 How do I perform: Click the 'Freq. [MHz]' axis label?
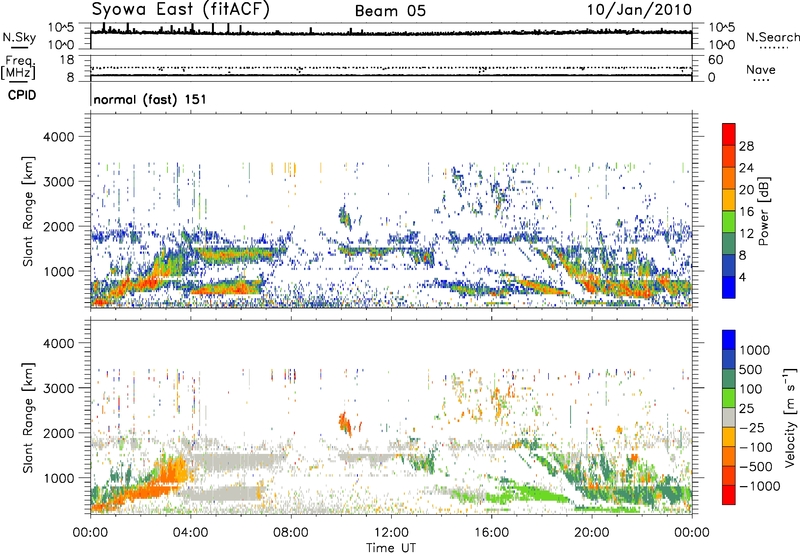[19, 68]
